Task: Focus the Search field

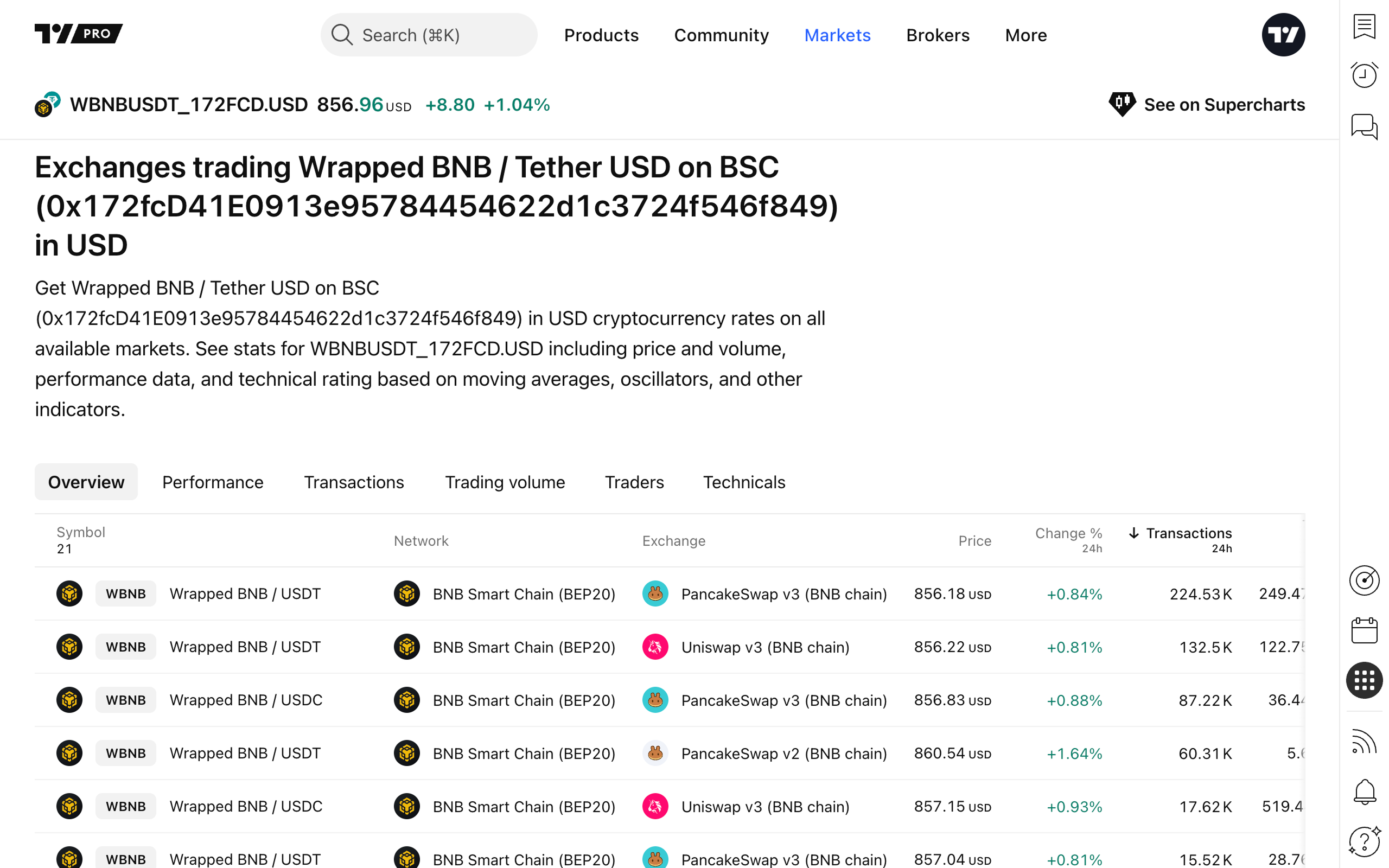Action: coord(429,35)
